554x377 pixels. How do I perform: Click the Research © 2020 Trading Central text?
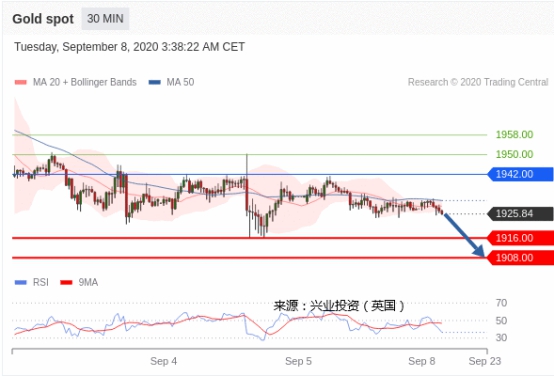478,82
